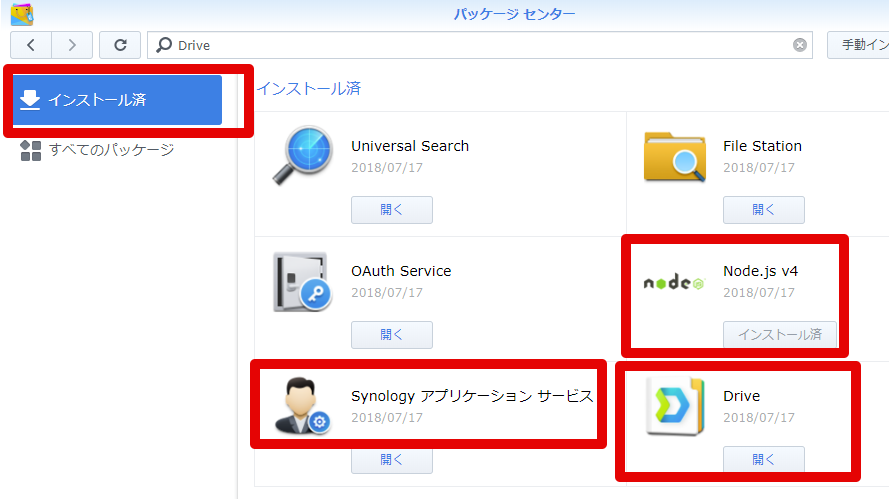This screenshot has width=889, height=499.
Task: Click the File Station title
Action: pyautogui.click(x=763, y=146)
